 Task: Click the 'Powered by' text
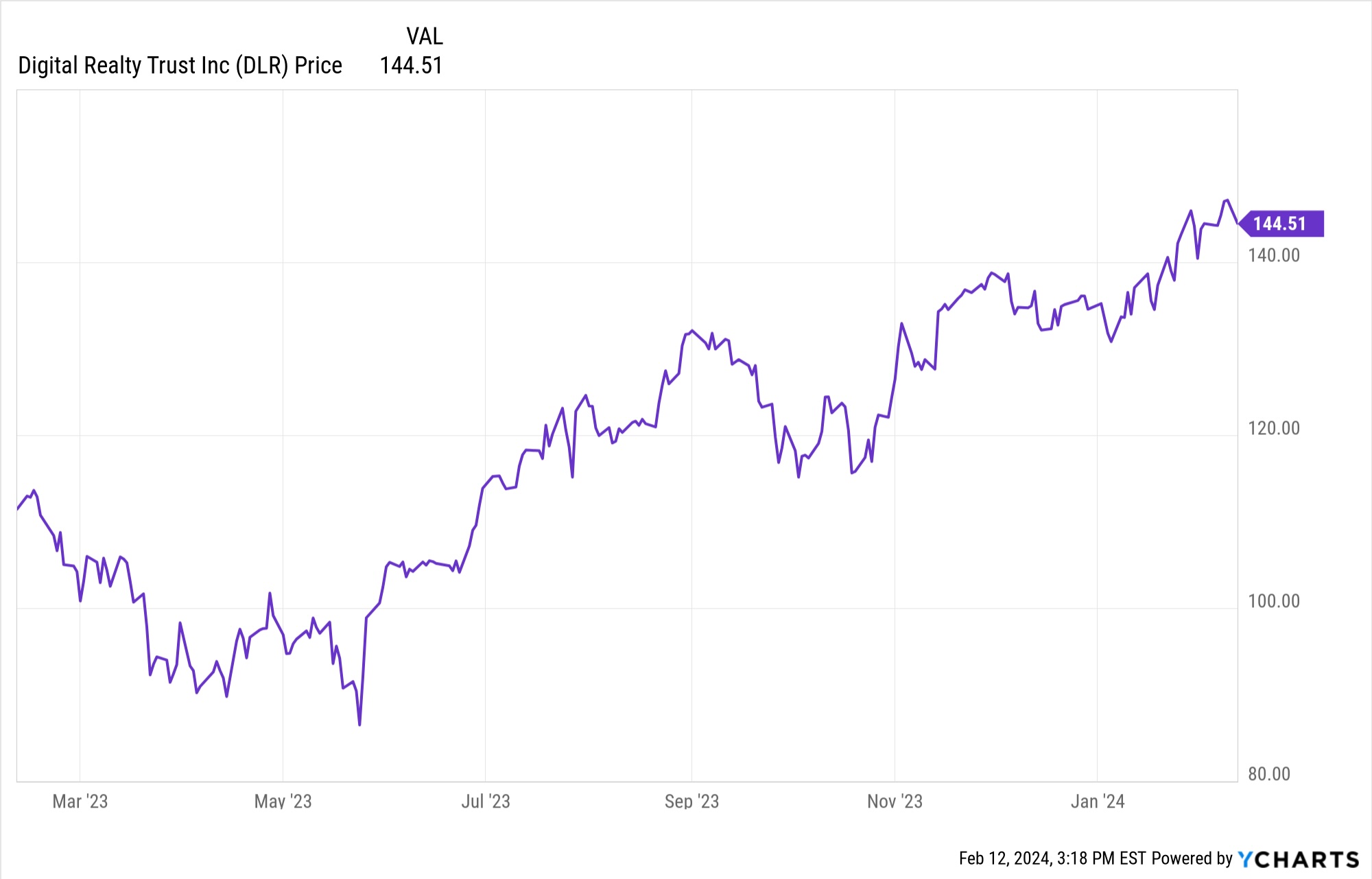(1192, 859)
